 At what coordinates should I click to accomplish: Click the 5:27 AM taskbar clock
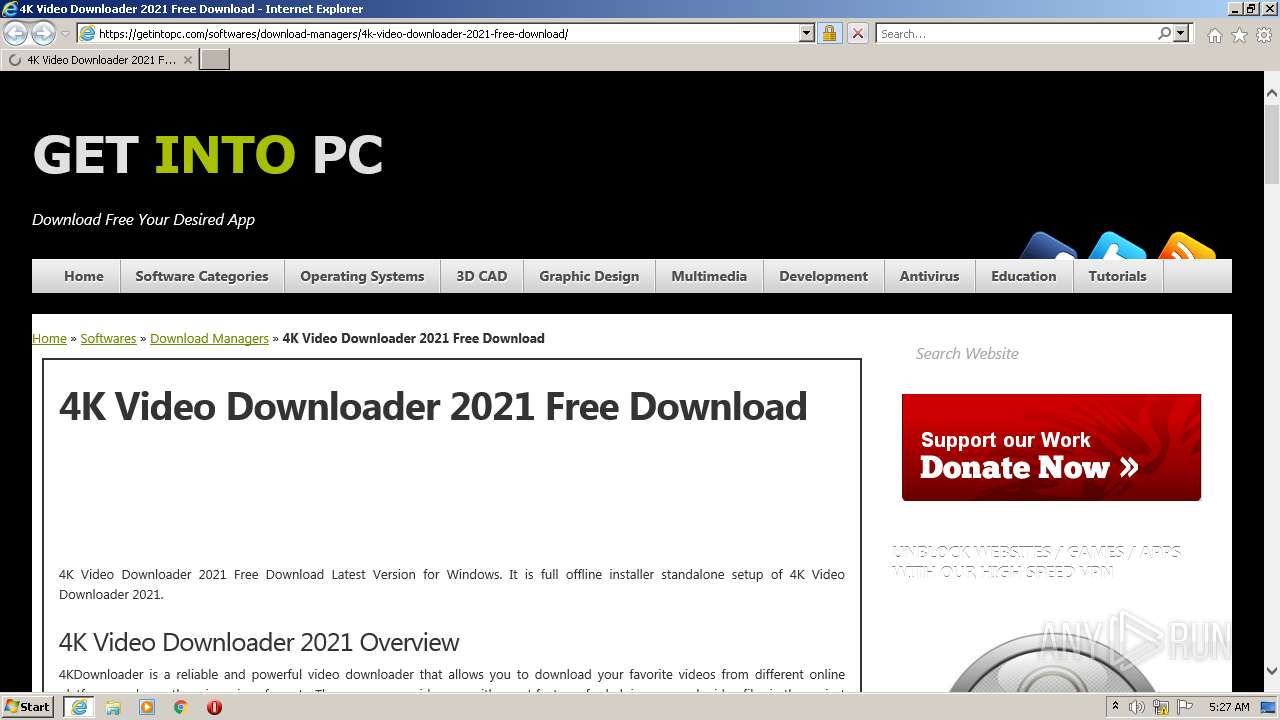pos(1229,707)
